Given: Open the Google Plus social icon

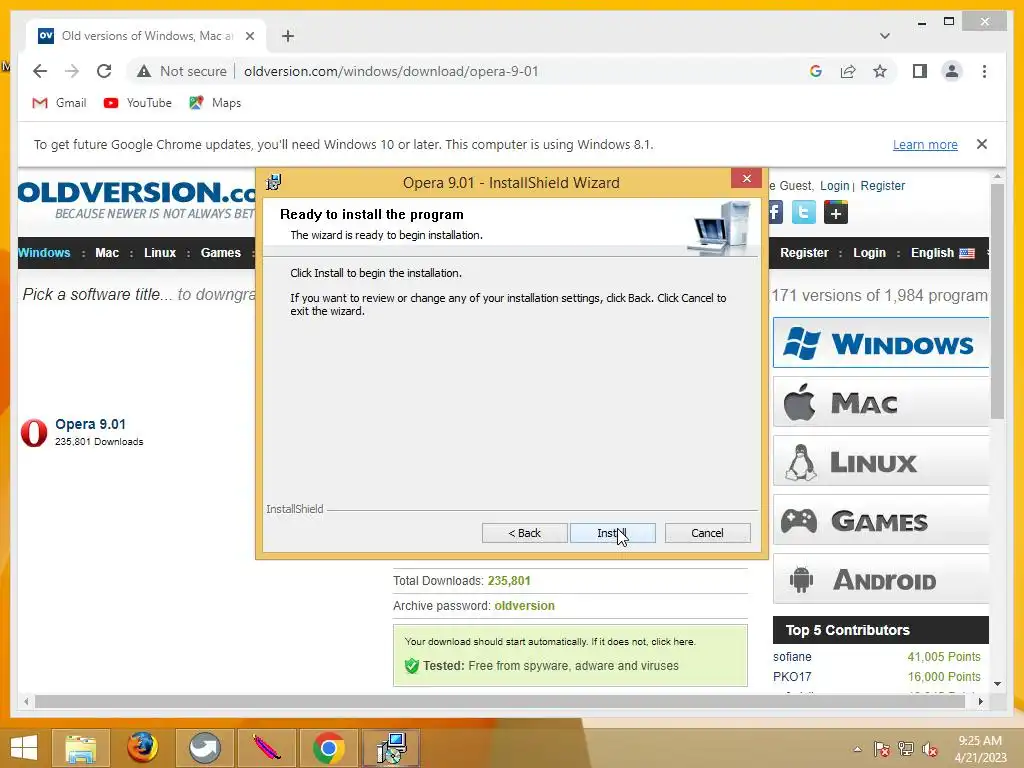Looking at the screenshot, I should point(835,212).
